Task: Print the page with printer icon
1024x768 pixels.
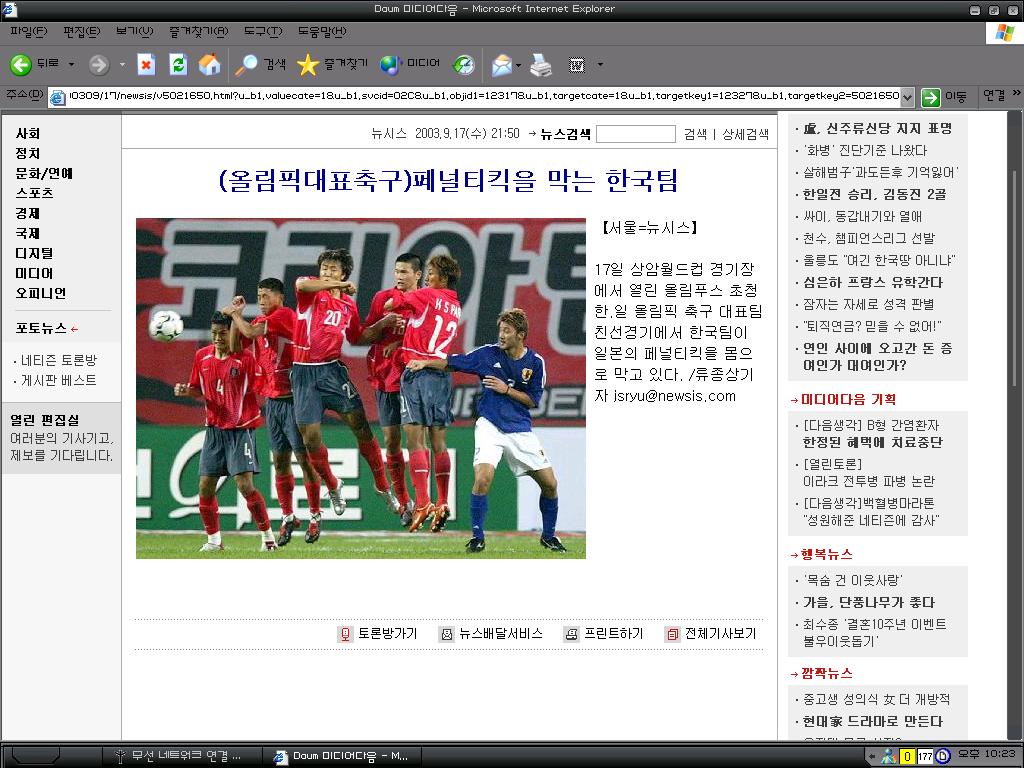Action: click(x=541, y=65)
